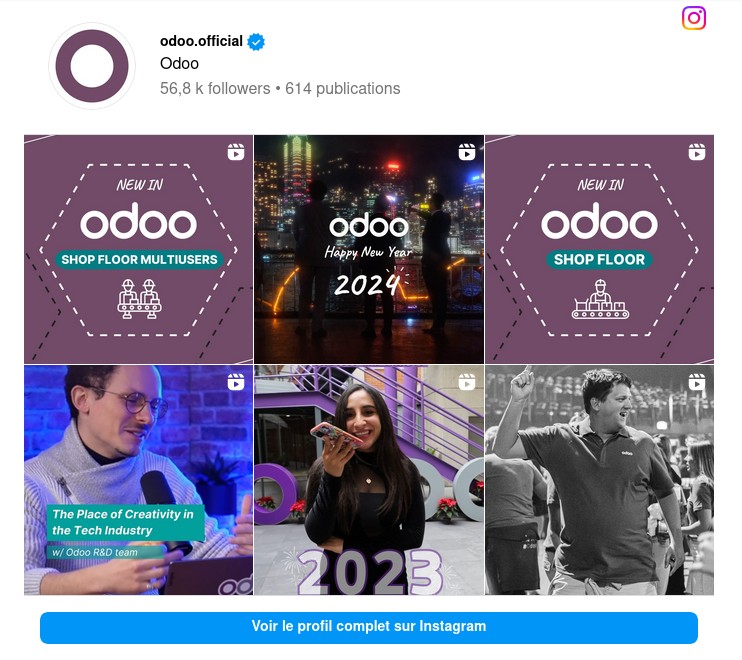The image size is (742, 660).
Task: Click reel icon on Shop Floor Multiusers post
Action: tap(236, 152)
